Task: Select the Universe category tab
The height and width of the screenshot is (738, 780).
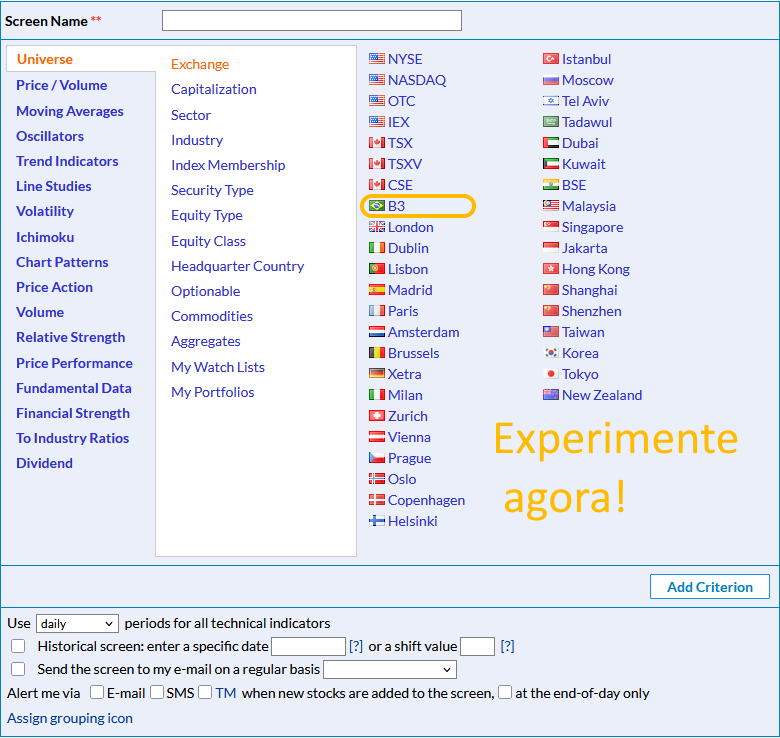Action: pyautogui.click(x=45, y=59)
